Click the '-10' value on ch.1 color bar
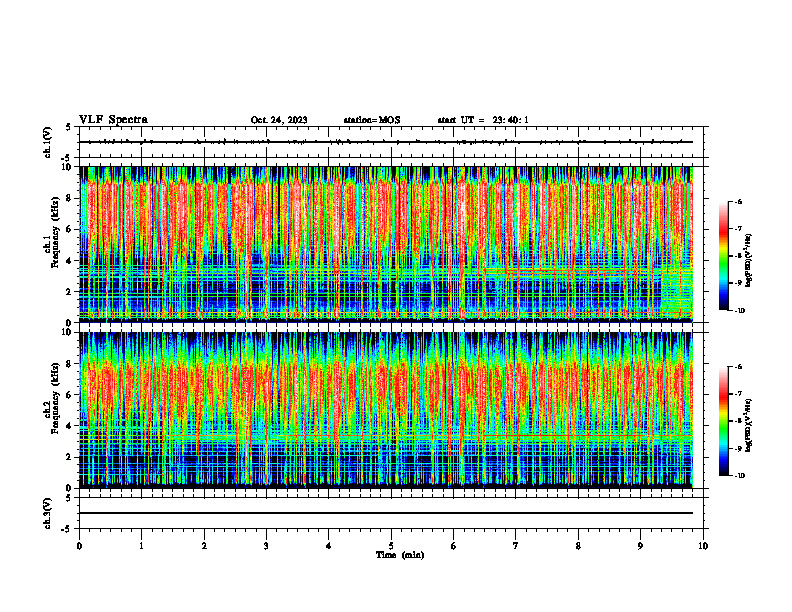The width and height of the screenshot is (792, 612). tap(739, 311)
